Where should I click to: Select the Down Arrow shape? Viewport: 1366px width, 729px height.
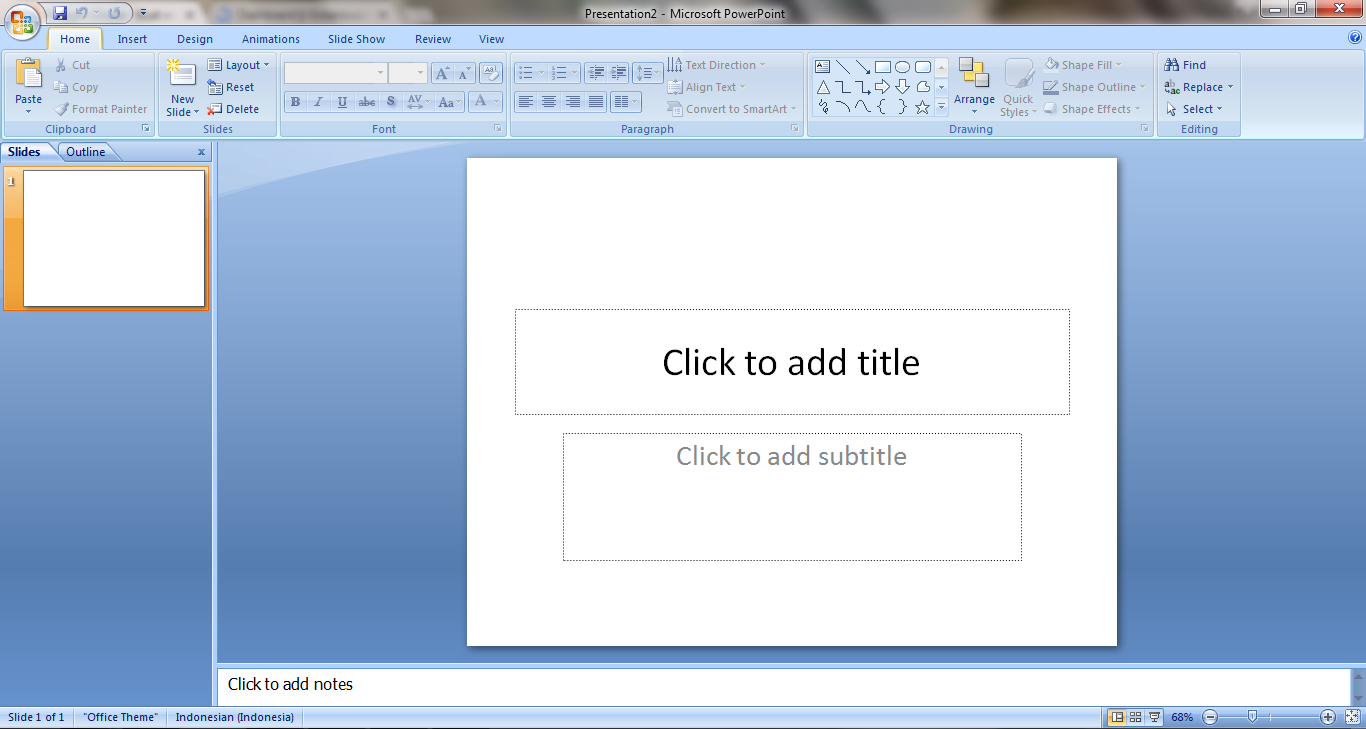(903, 87)
